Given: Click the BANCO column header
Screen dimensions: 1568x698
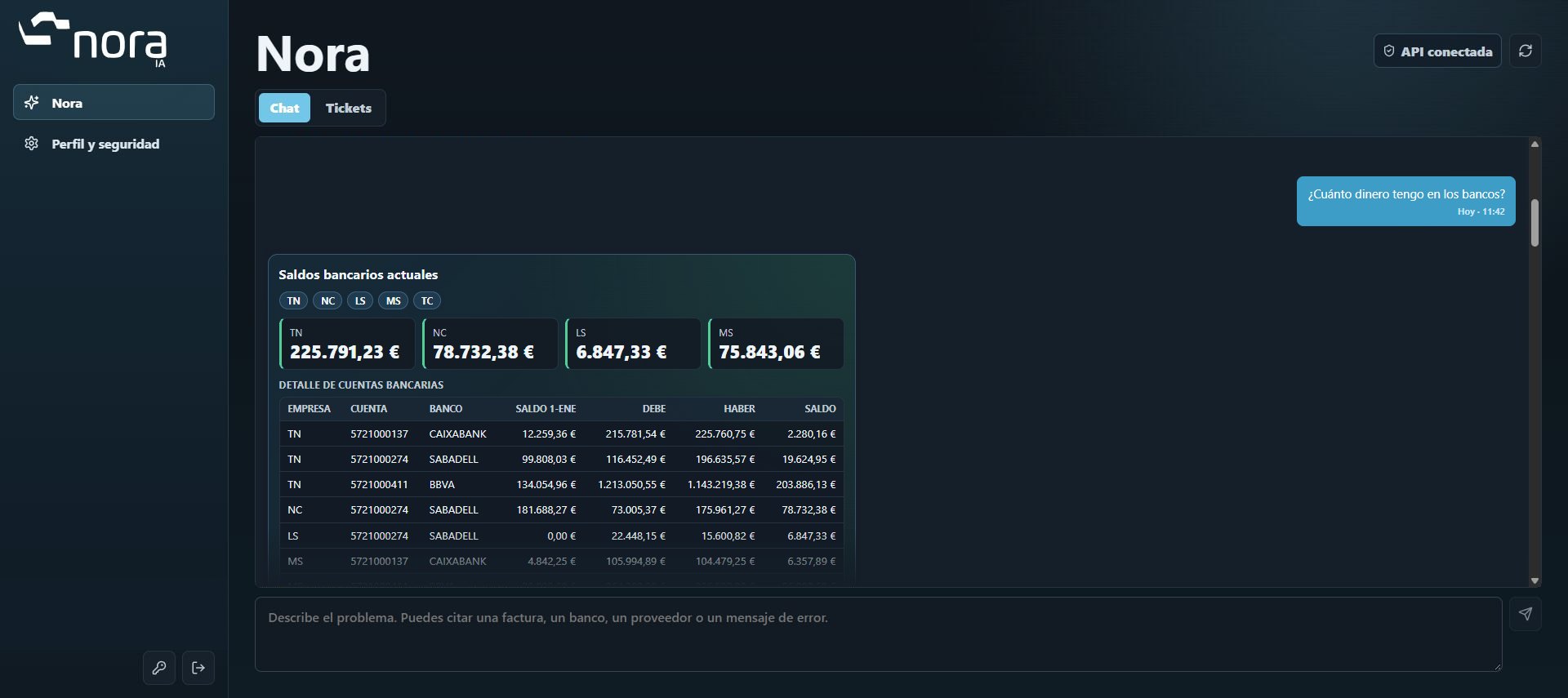Looking at the screenshot, I should [x=446, y=409].
